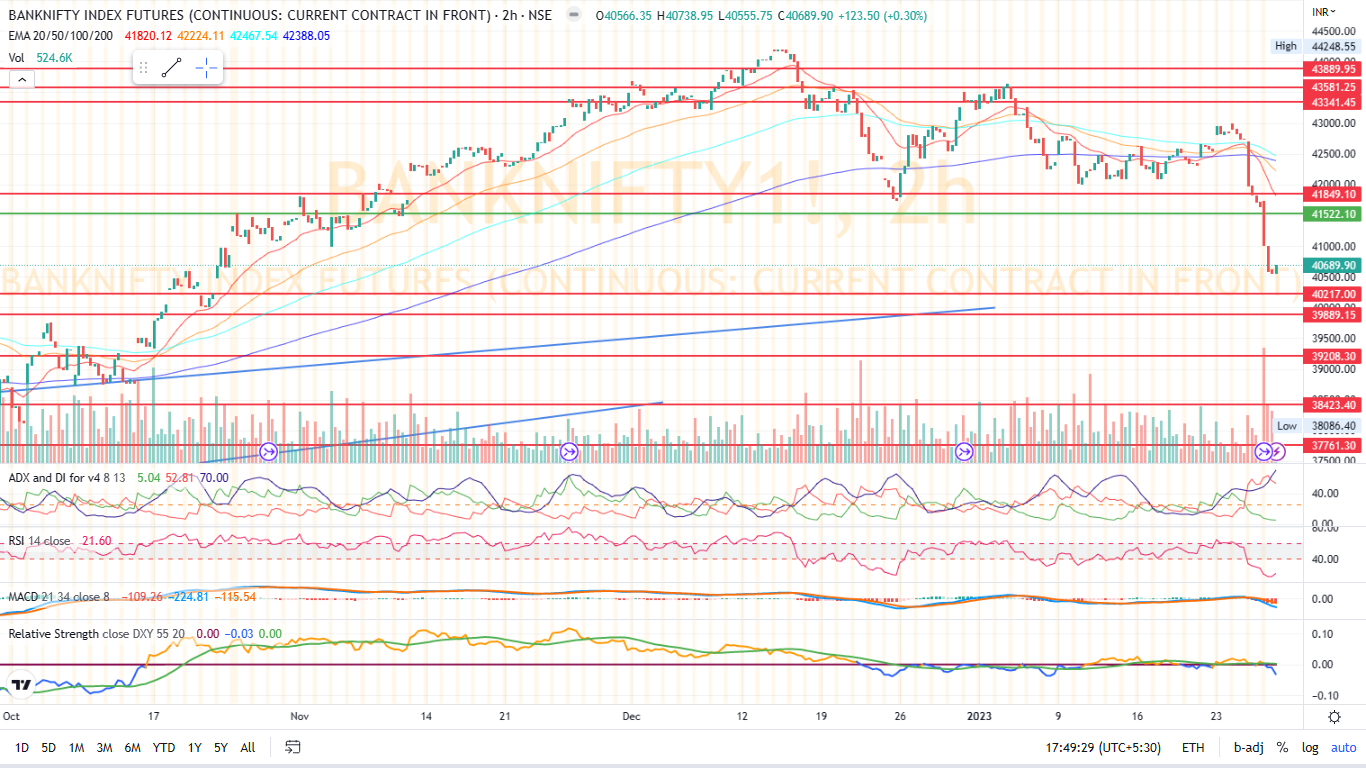Switch to 3M time range
The height and width of the screenshot is (768, 1366).
pos(104,747)
